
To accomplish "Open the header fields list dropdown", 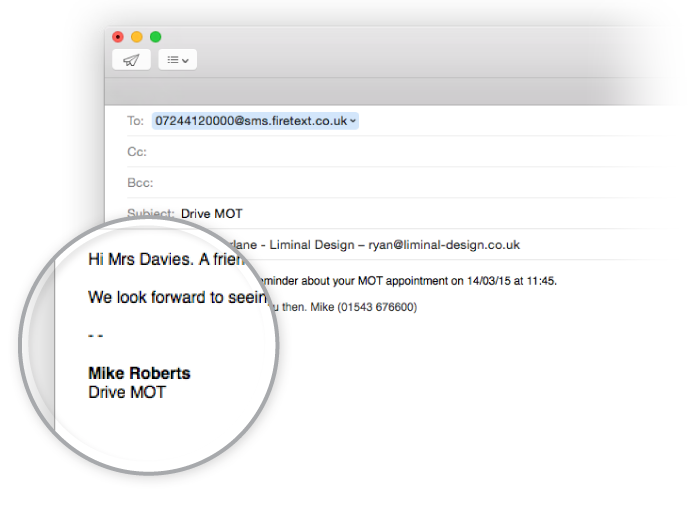I will click(177, 60).
